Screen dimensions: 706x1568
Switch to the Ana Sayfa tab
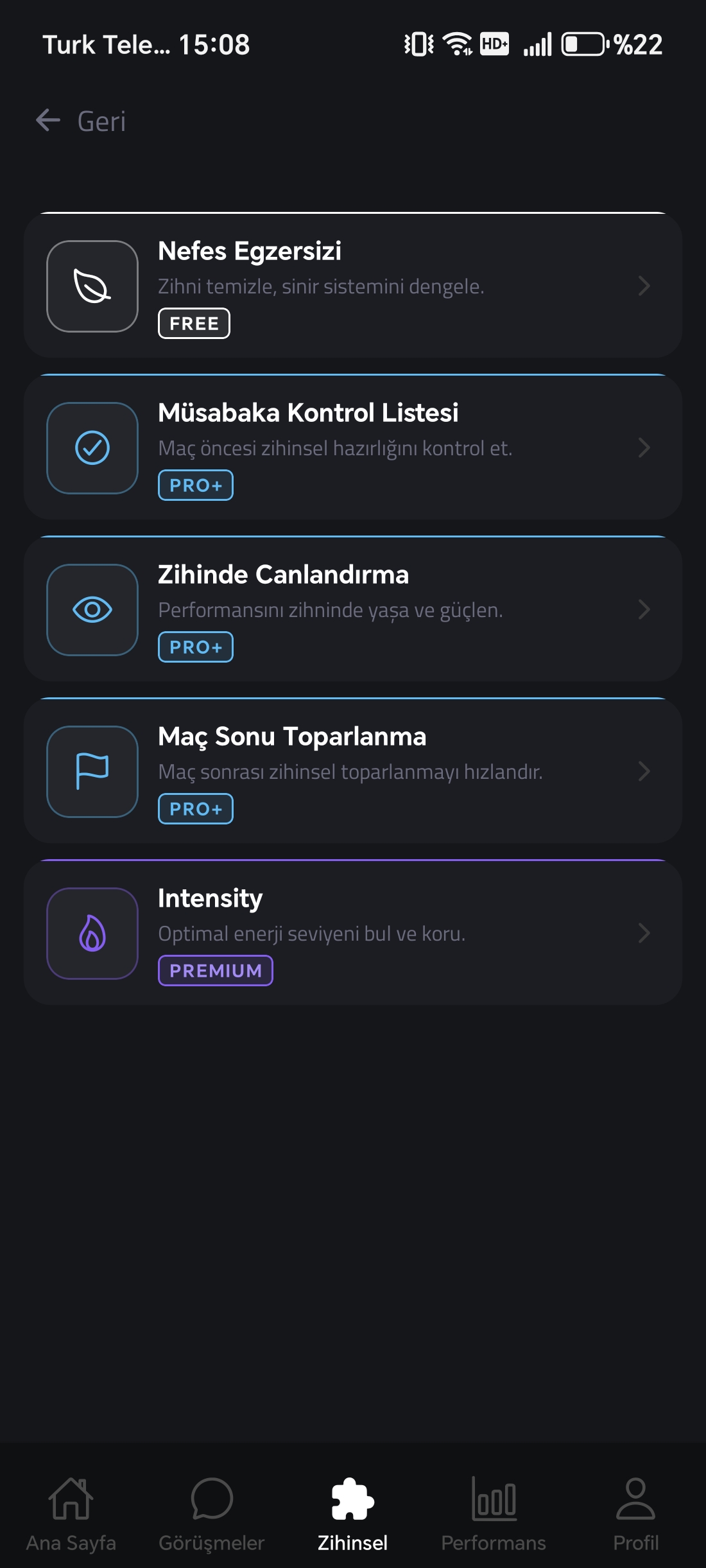click(71, 1515)
